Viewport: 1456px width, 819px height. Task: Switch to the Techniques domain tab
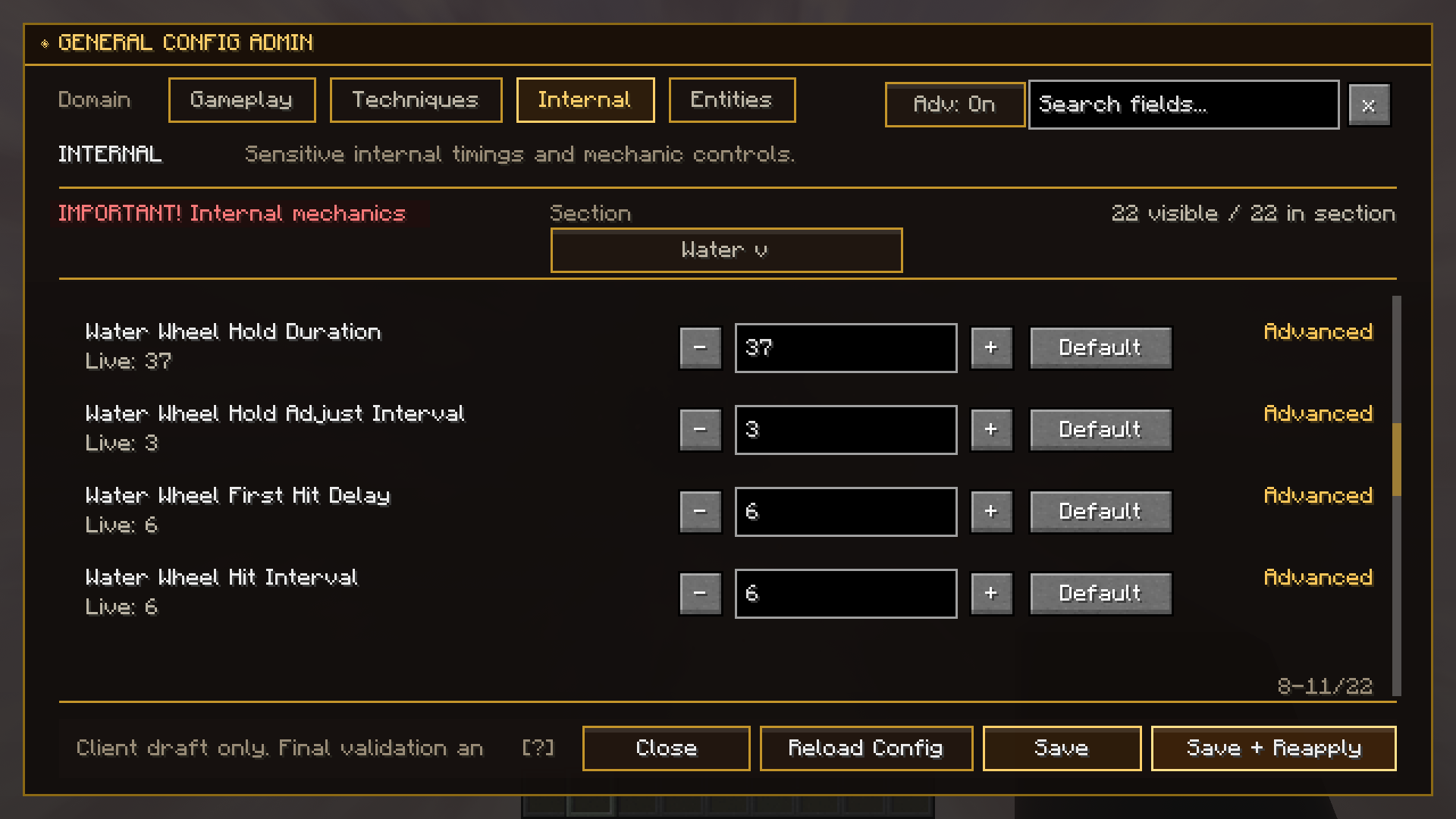(x=416, y=100)
